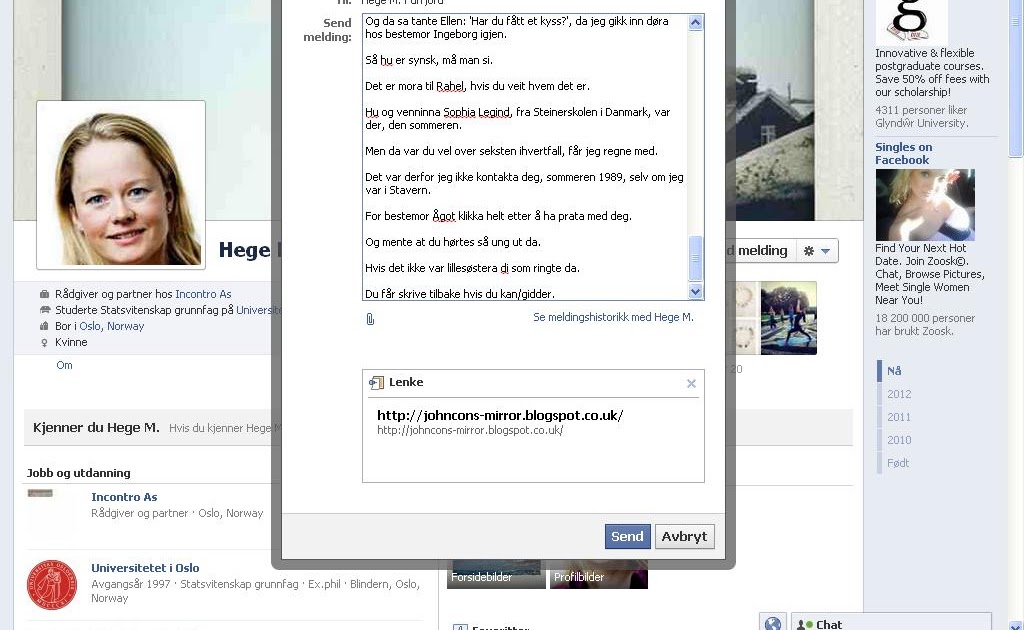This screenshot has width=1024, height=630.
Task: Click page scrollbar down arrow at bottom right
Action: point(1016,625)
